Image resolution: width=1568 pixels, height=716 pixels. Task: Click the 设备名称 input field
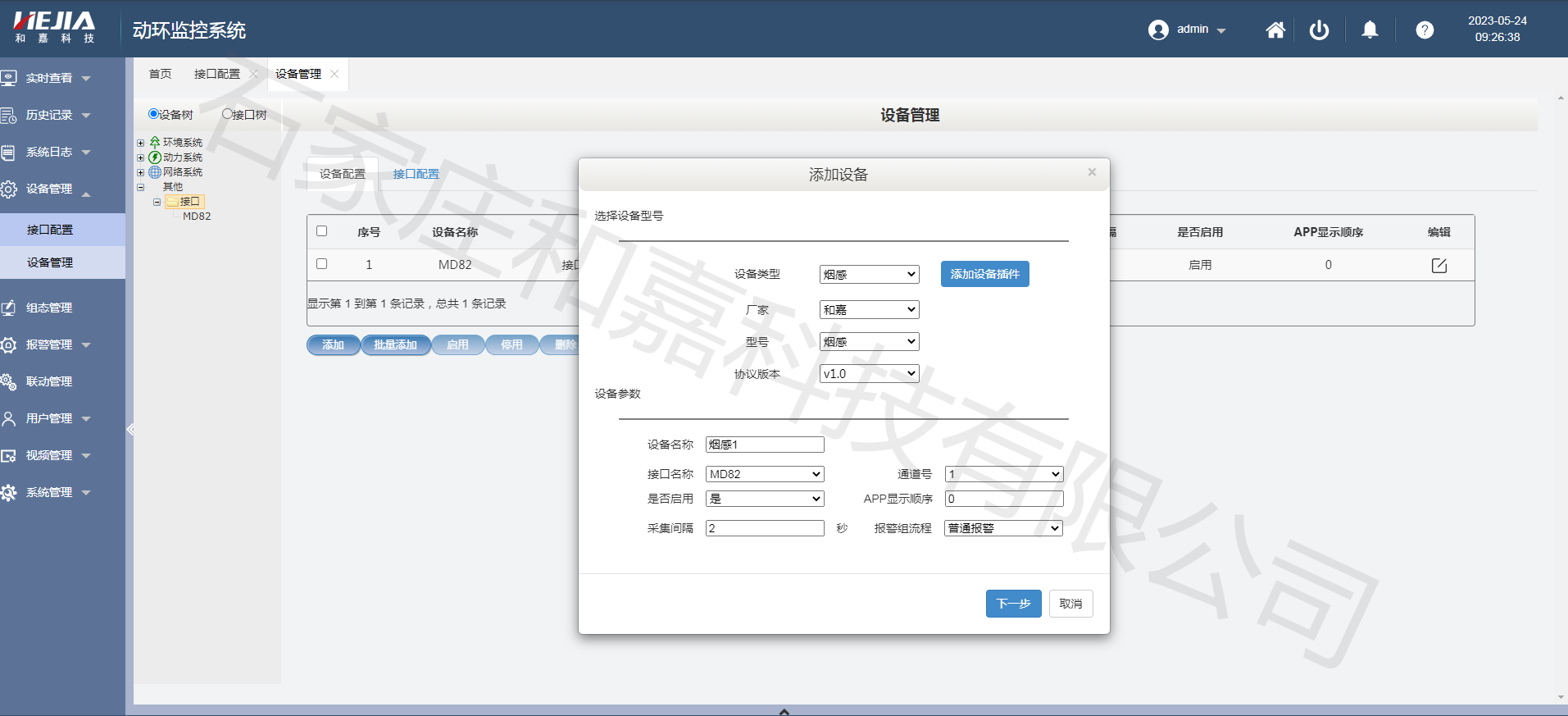tap(764, 445)
